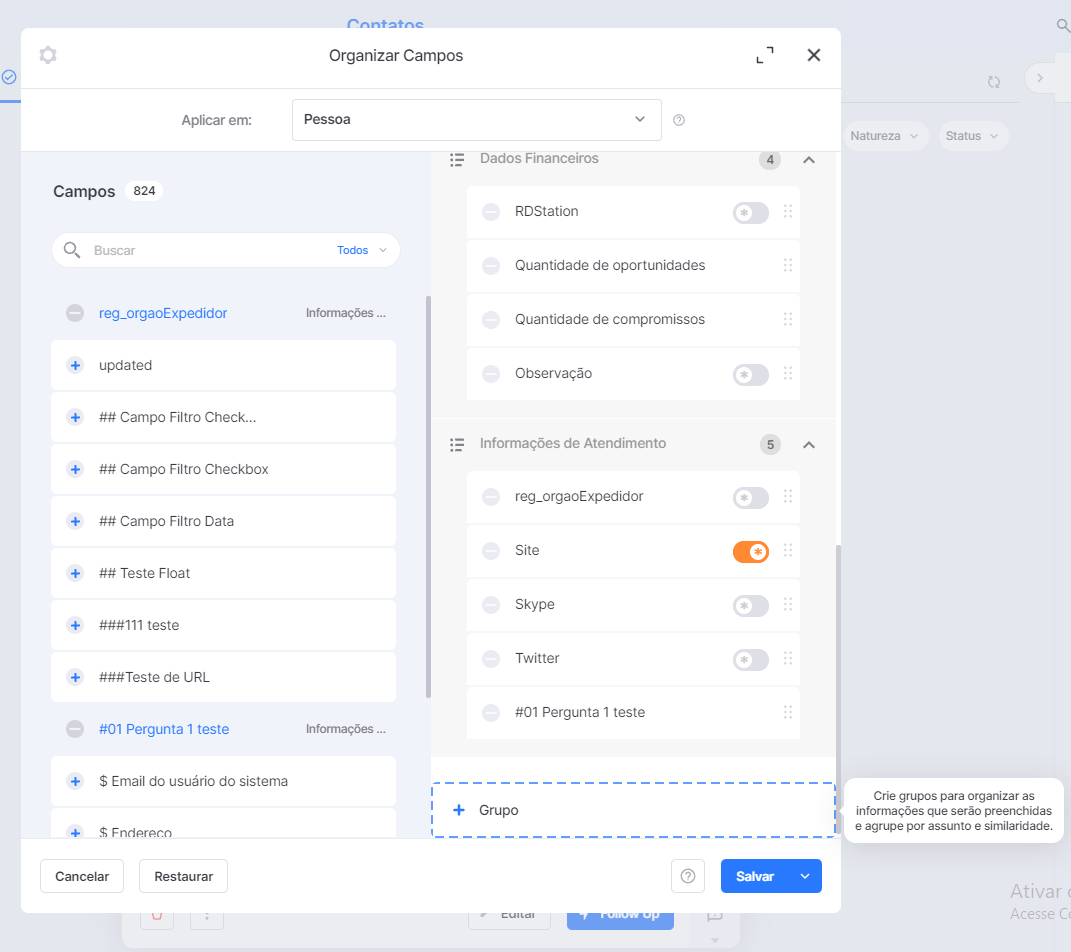Viewport: 1071px width, 952px height.
Task: Click the Site drag handle
Action: [x=788, y=550]
